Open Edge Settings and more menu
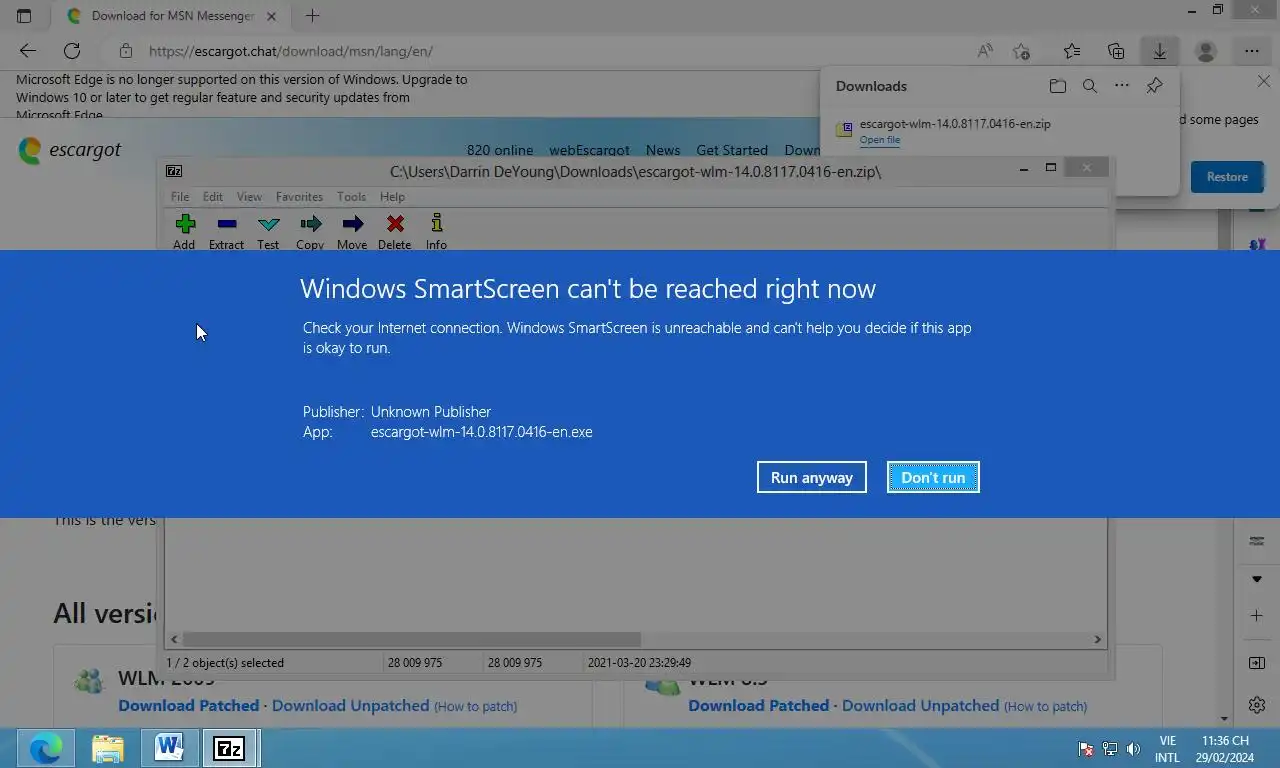This screenshot has height=768, width=1280. point(1252,51)
